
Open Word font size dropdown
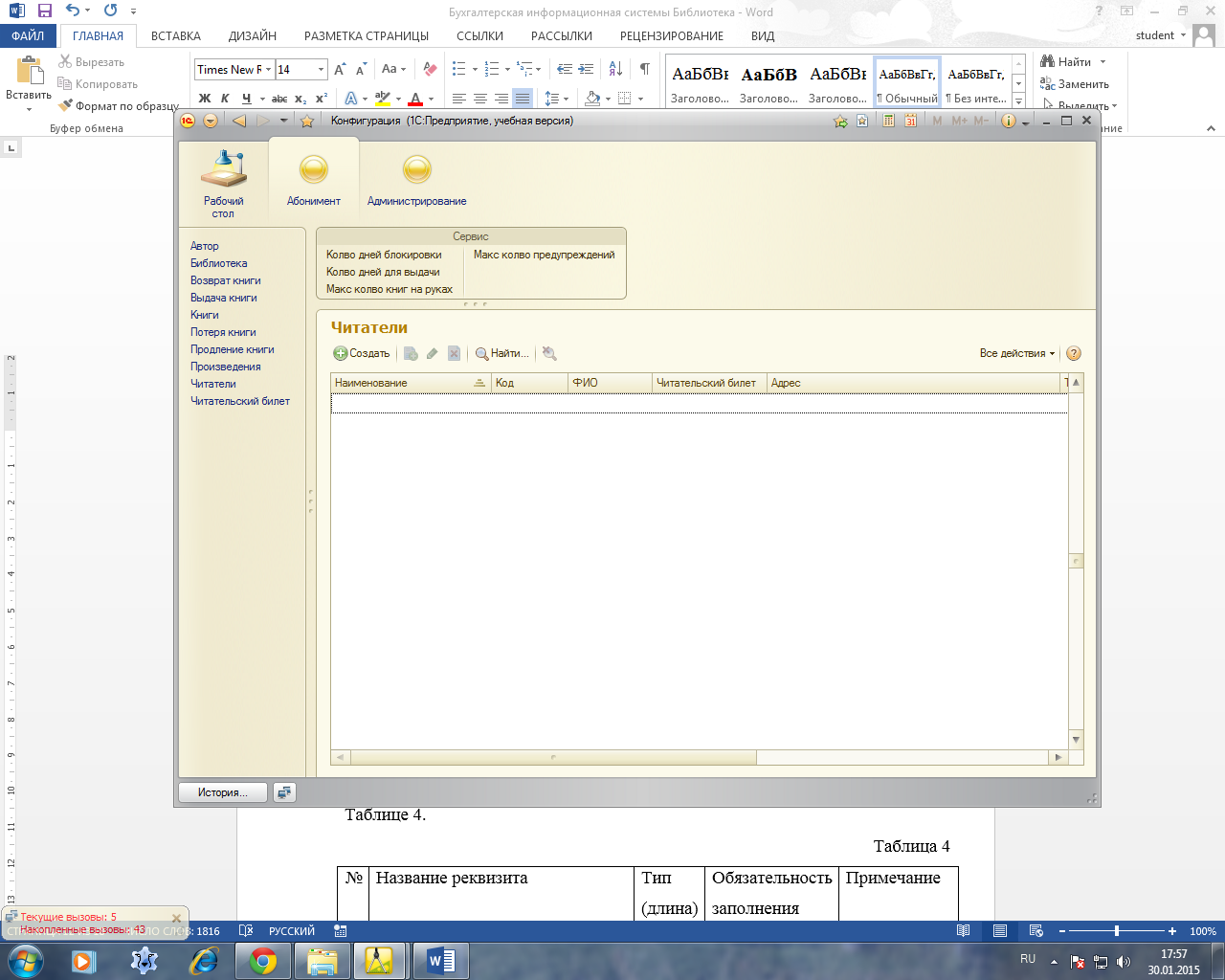[321, 69]
